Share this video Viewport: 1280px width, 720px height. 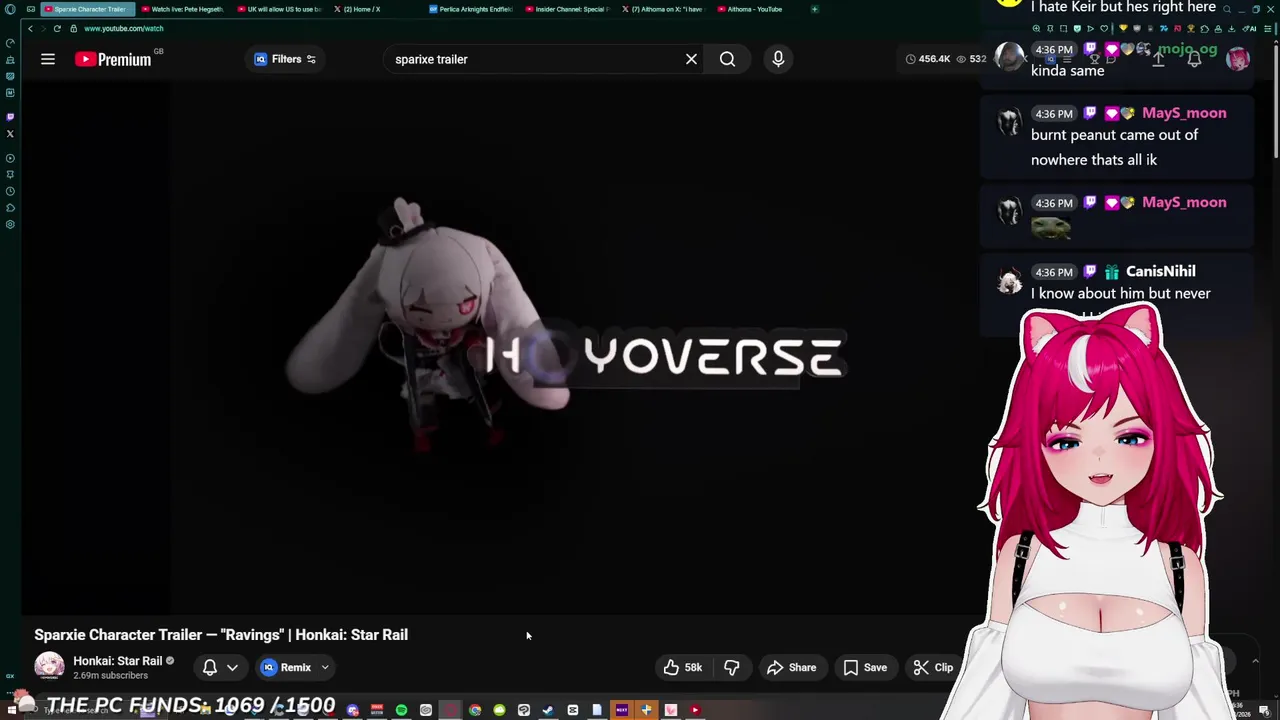[x=791, y=667]
